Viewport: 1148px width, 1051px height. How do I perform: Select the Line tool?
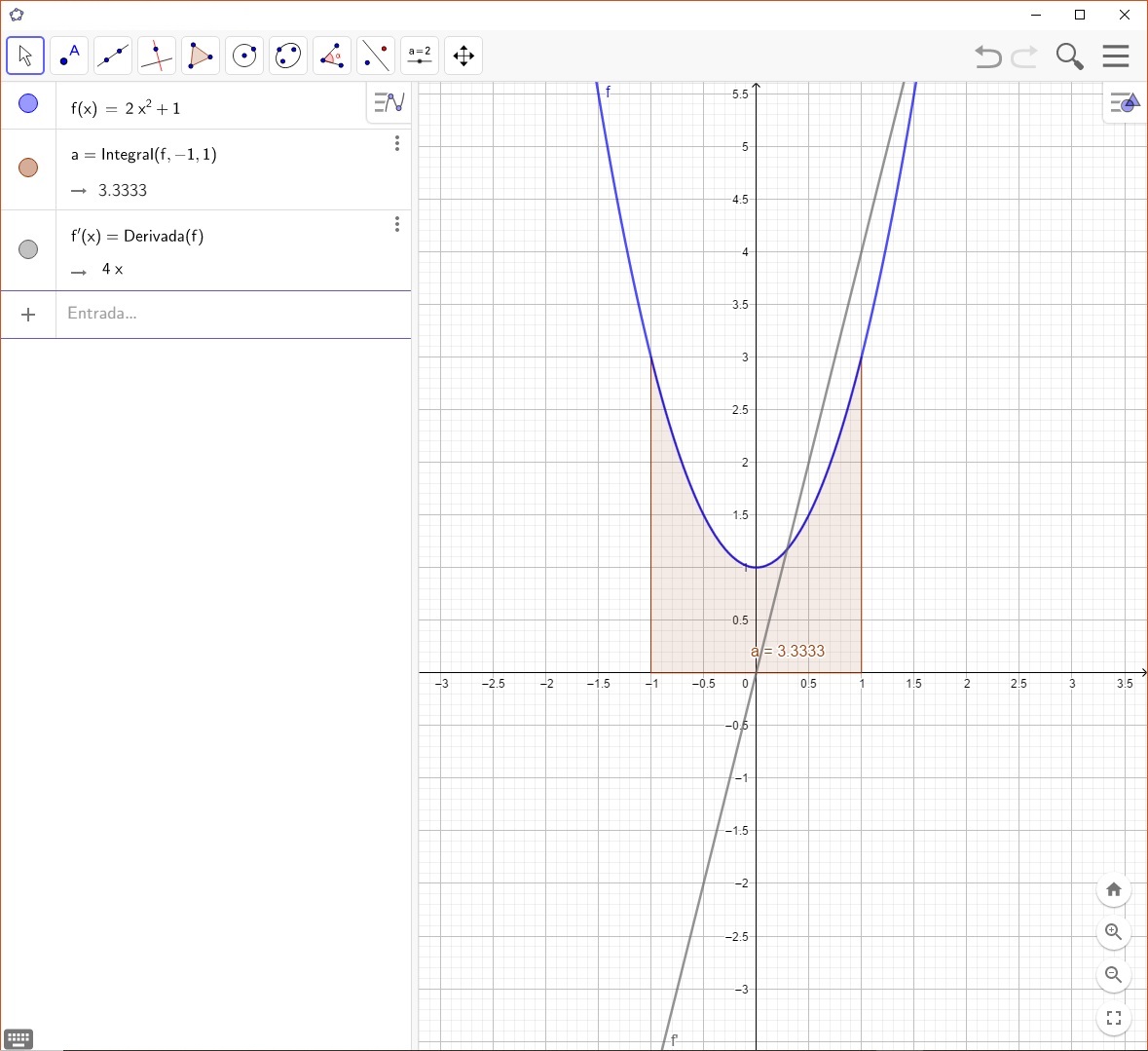(x=112, y=56)
